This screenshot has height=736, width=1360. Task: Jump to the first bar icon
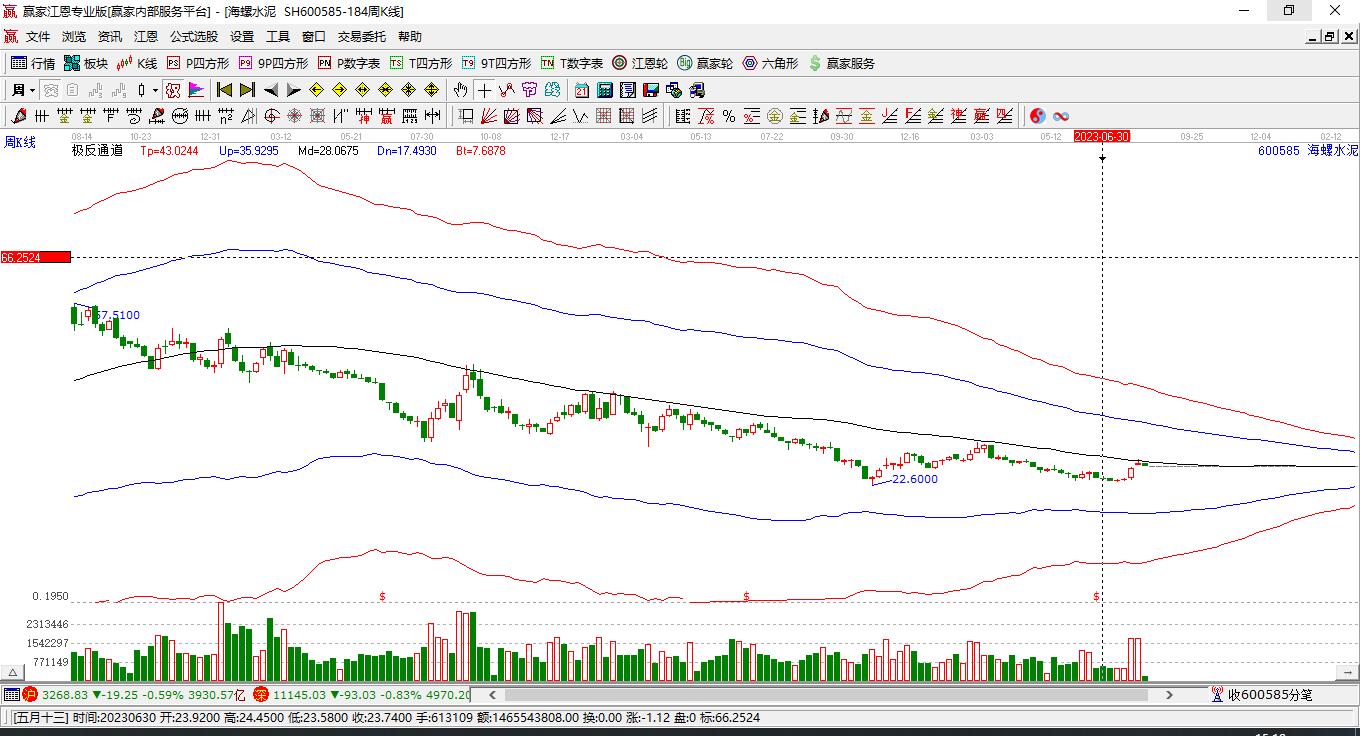pos(224,90)
